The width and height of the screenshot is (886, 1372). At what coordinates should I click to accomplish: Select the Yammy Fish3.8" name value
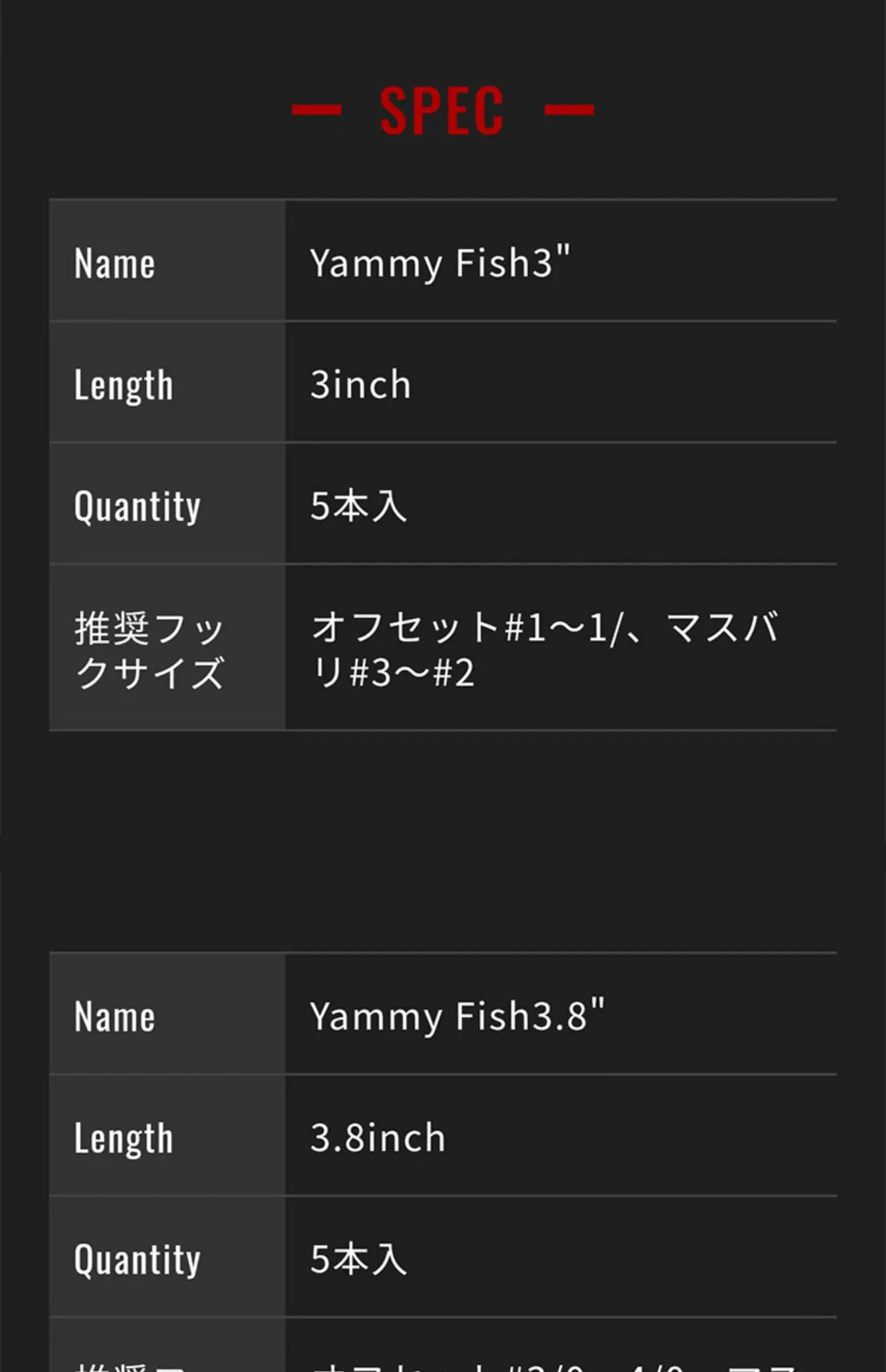(x=457, y=1016)
